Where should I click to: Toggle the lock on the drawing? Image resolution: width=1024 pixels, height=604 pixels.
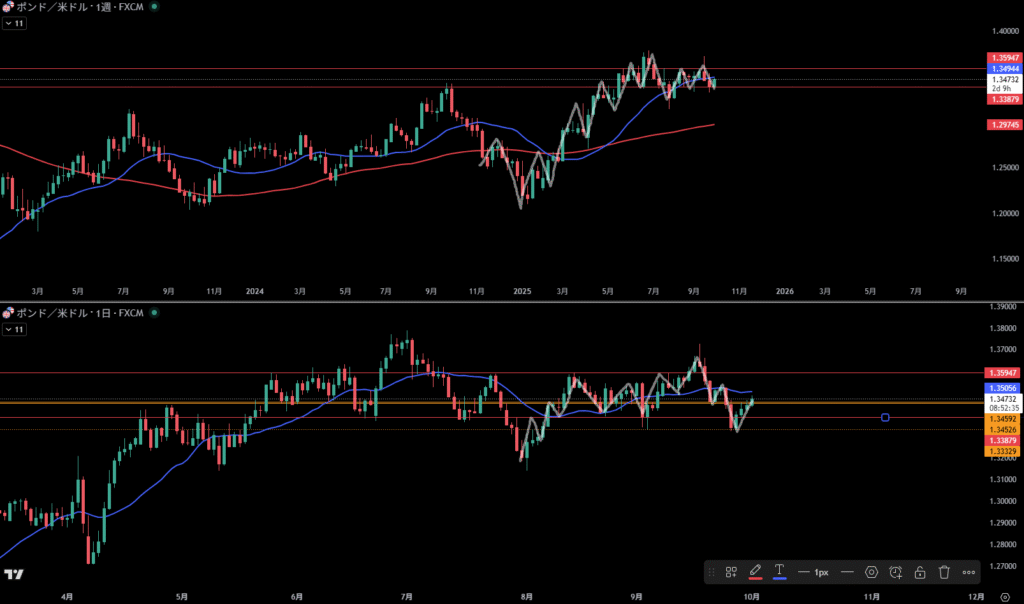pos(920,572)
